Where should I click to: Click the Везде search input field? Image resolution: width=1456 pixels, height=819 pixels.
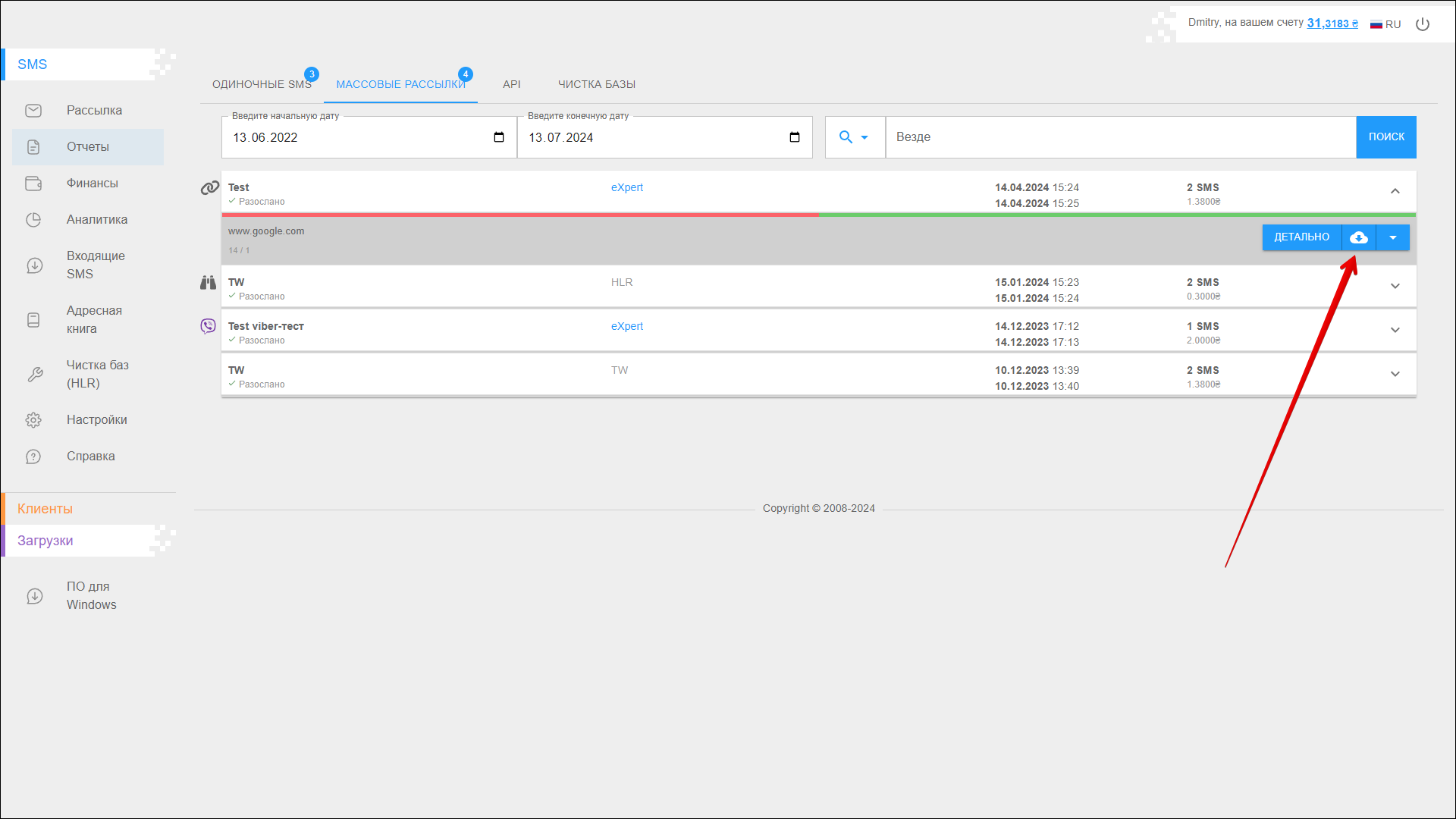coord(1120,137)
